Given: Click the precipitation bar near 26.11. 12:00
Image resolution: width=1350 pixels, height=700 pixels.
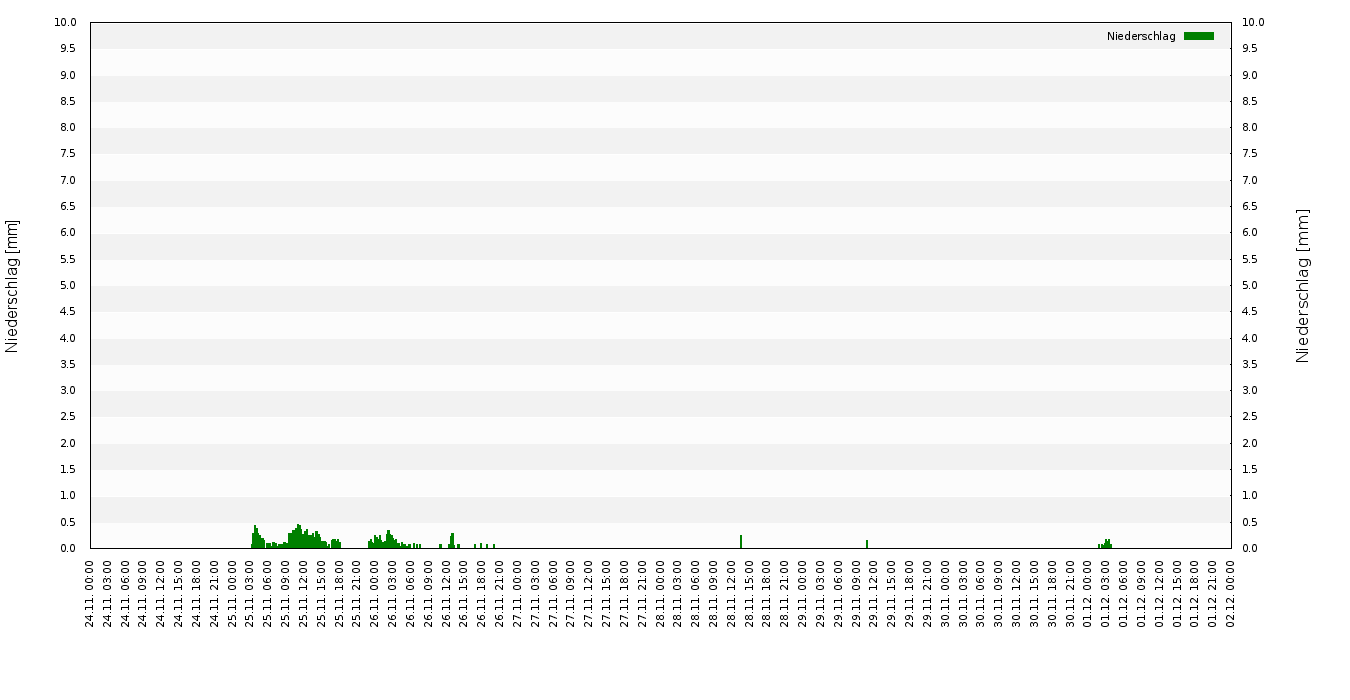Looking at the screenshot, I should [452, 541].
